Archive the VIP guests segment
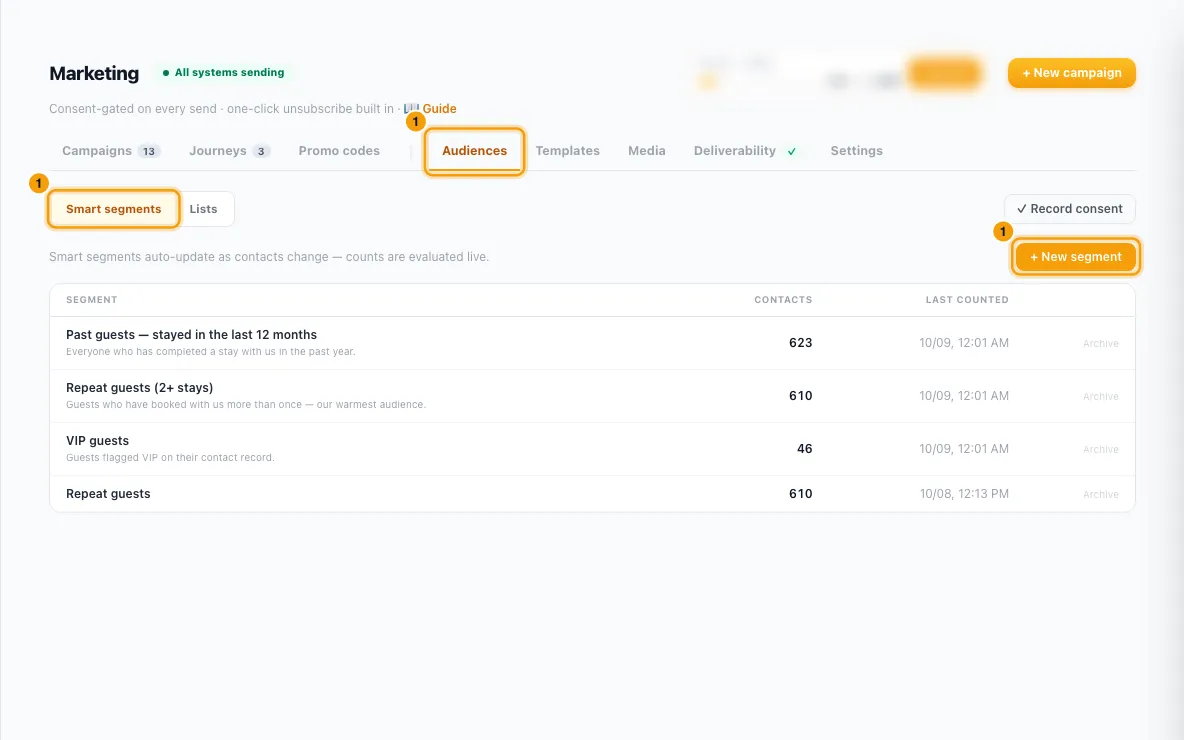The height and width of the screenshot is (740, 1184). tap(1100, 449)
